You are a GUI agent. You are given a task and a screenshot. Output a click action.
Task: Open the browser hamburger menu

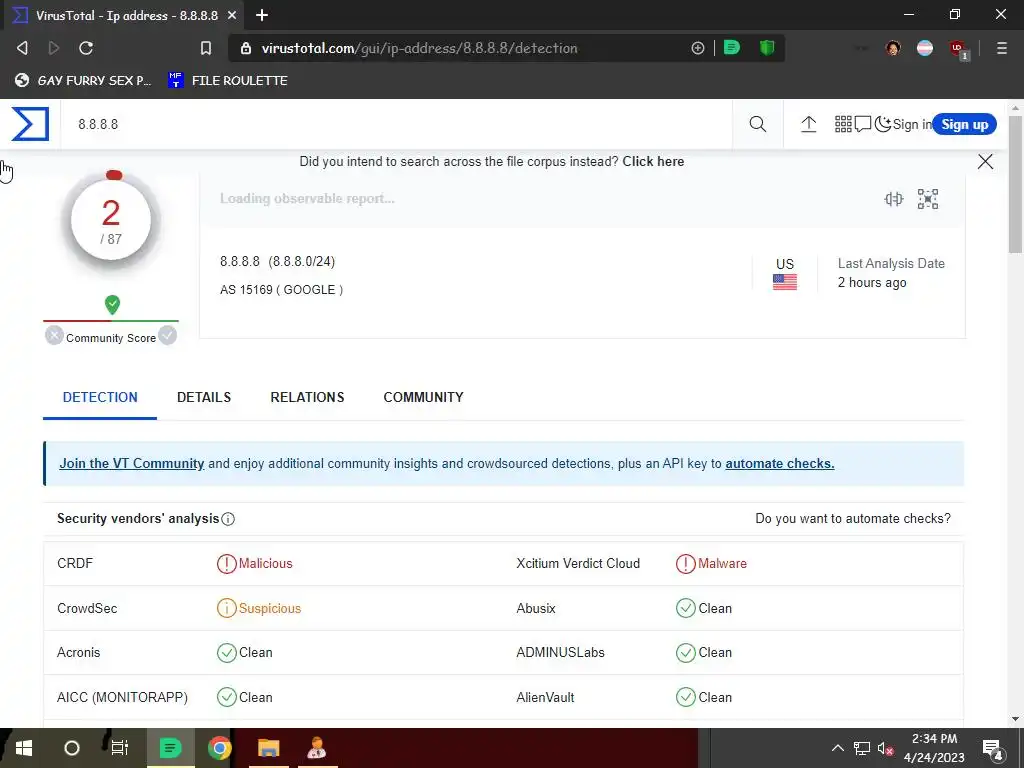tap(1002, 48)
